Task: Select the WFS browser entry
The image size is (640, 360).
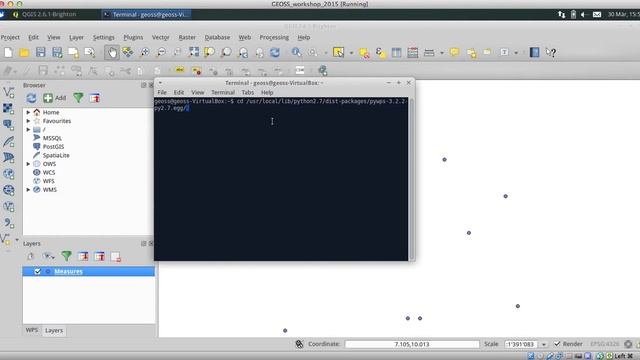Action: [x=49, y=181]
